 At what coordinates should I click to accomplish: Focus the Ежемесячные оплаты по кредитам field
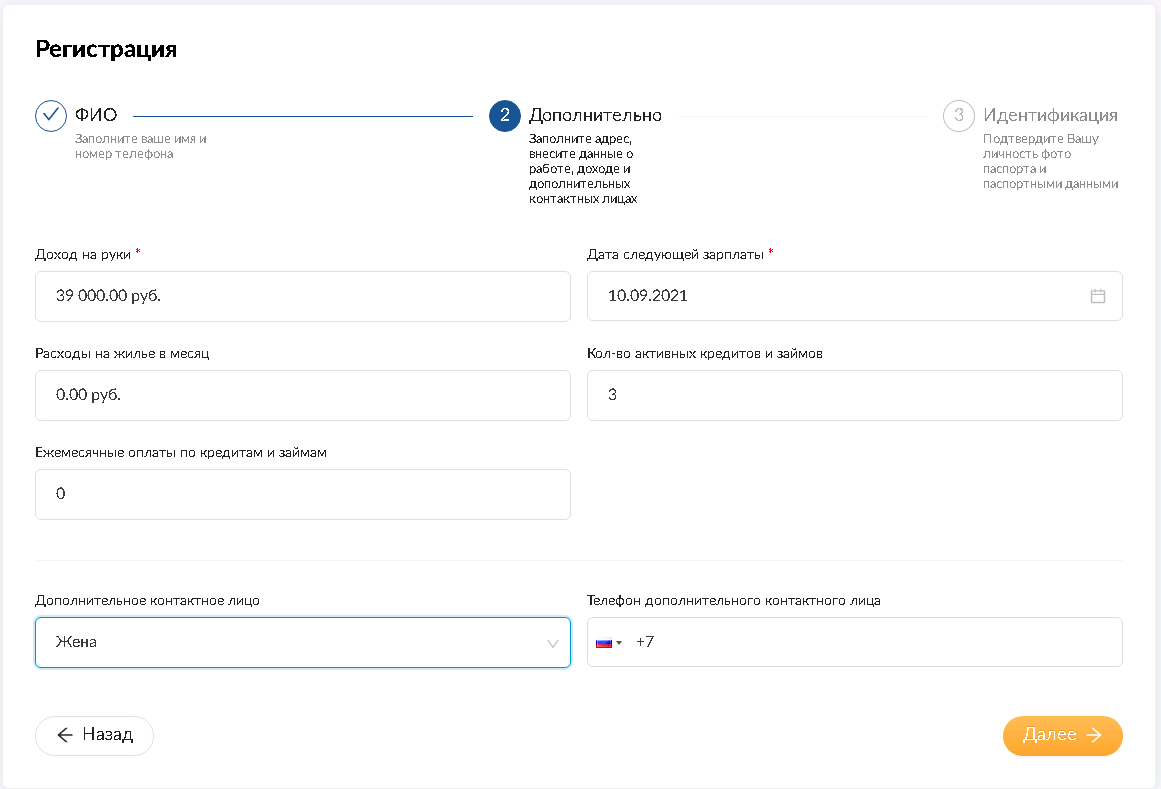[x=302, y=494]
